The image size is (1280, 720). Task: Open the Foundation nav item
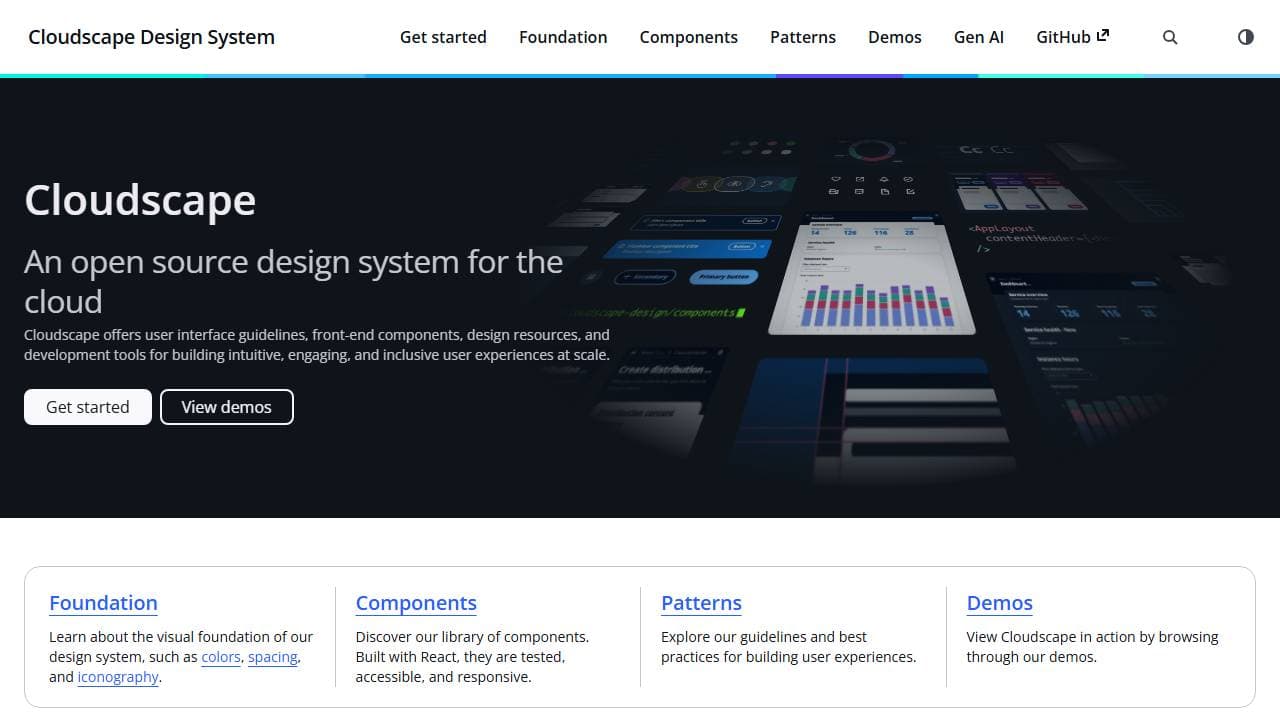(563, 37)
